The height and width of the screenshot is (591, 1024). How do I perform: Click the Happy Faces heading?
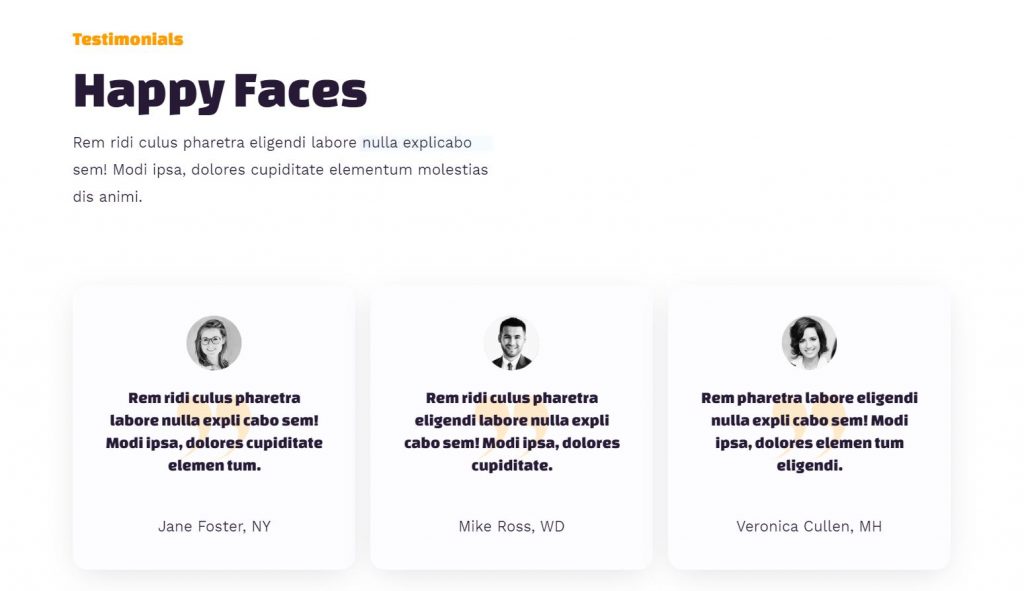220,92
